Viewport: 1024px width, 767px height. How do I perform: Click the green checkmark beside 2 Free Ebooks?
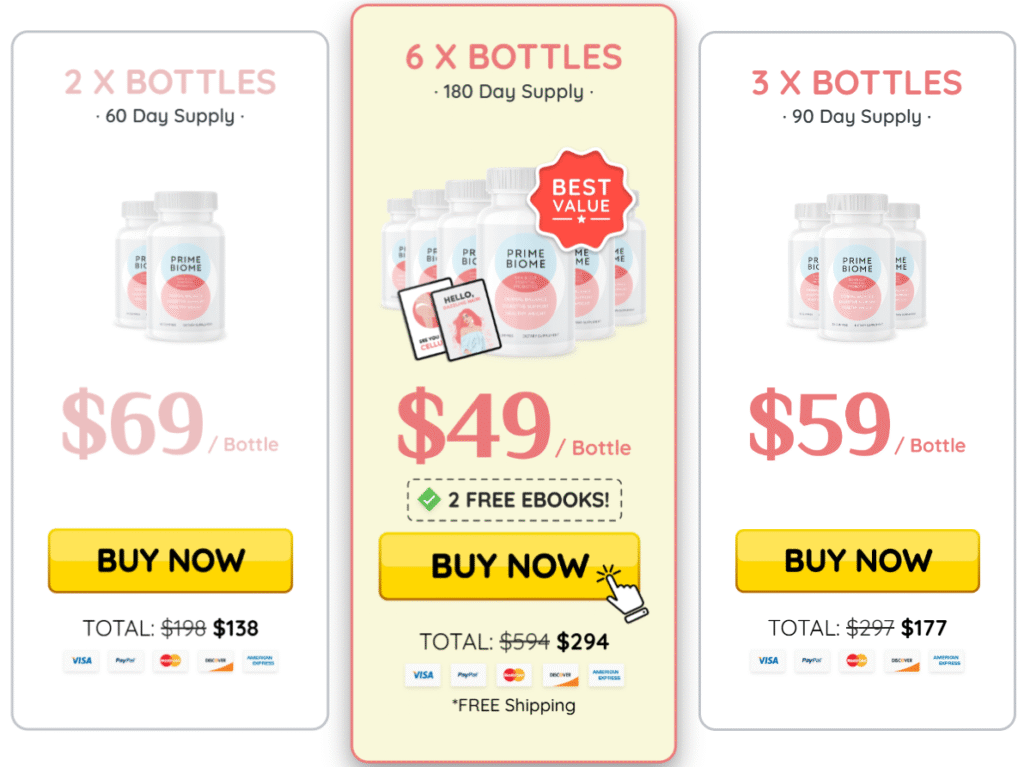[429, 500]
